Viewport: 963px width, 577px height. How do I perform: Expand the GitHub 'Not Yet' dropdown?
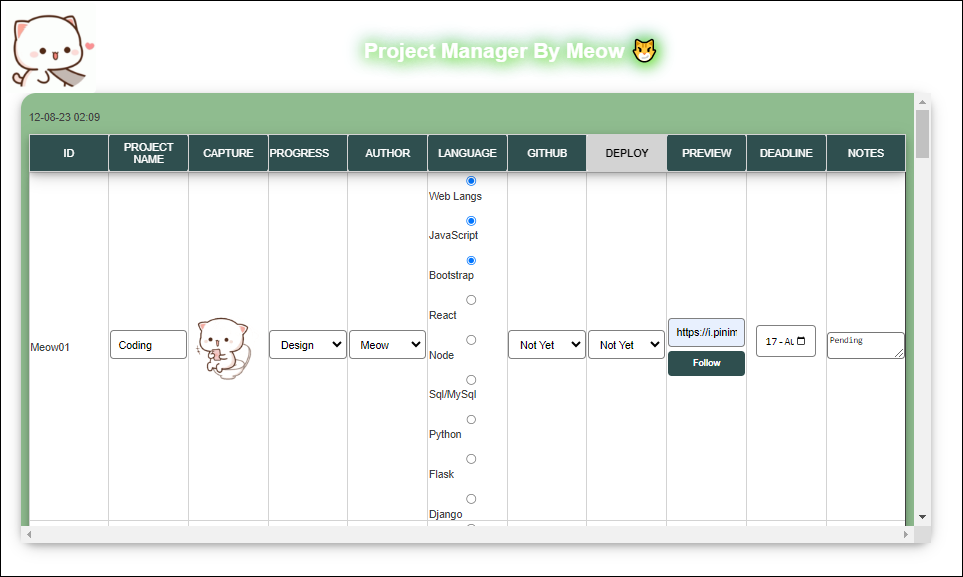coord(546,344)
